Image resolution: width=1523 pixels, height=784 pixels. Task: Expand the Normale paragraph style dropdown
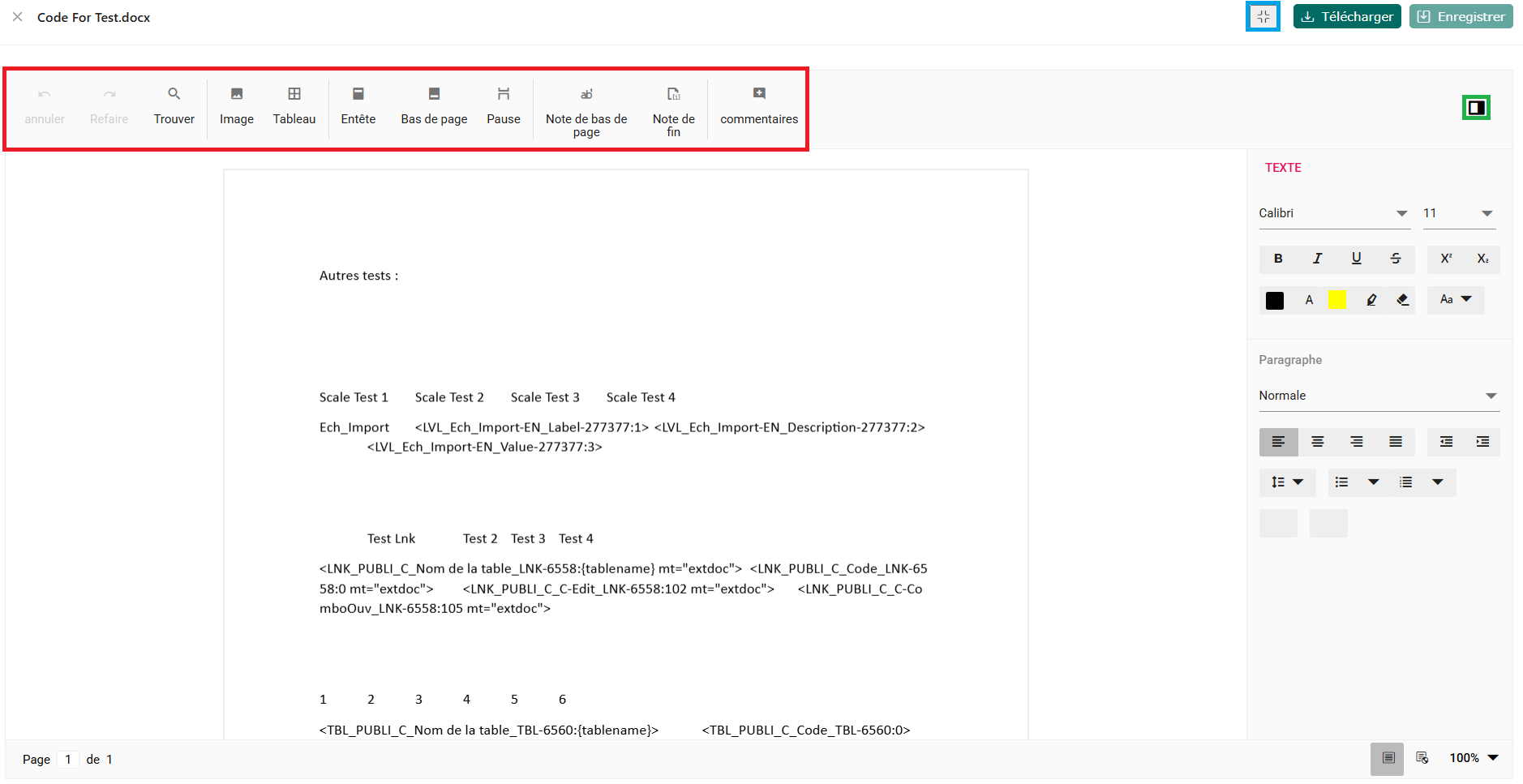(1378, 396)
